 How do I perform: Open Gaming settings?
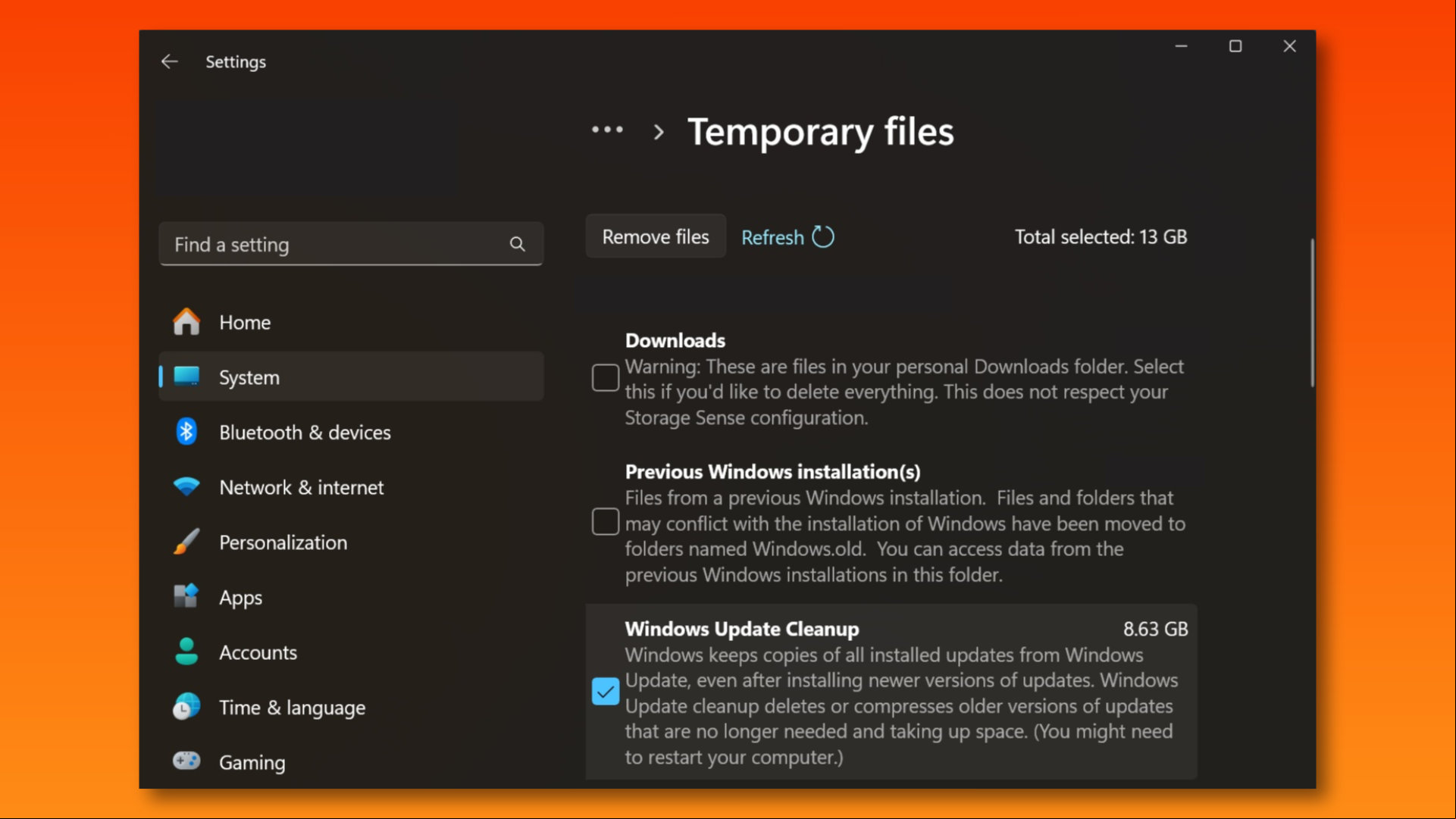pyautogui.click(x=351, y=762)
